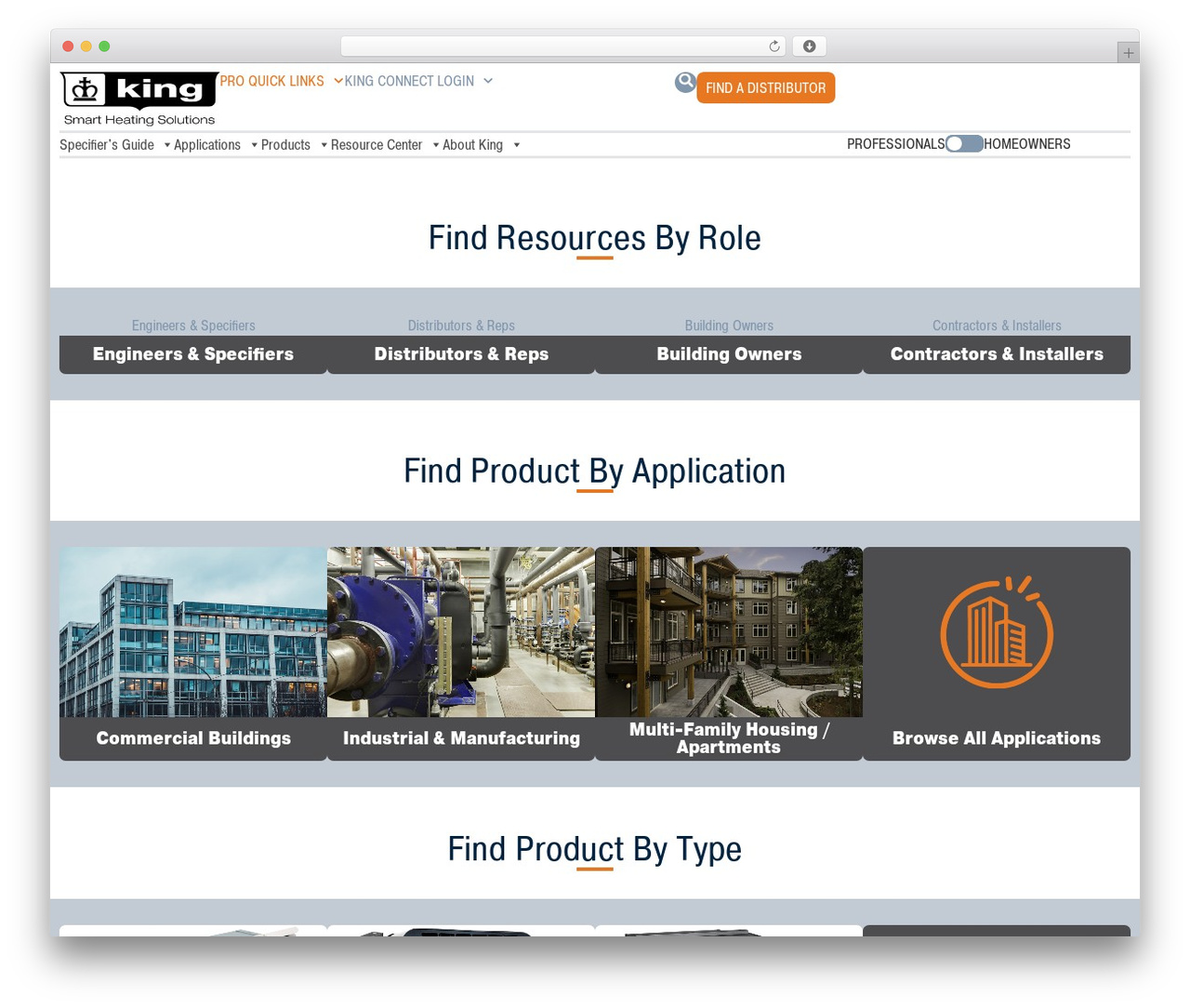
Task: Click the Multi-Family Housing apartments photo
Action: [x=729, y=631]
